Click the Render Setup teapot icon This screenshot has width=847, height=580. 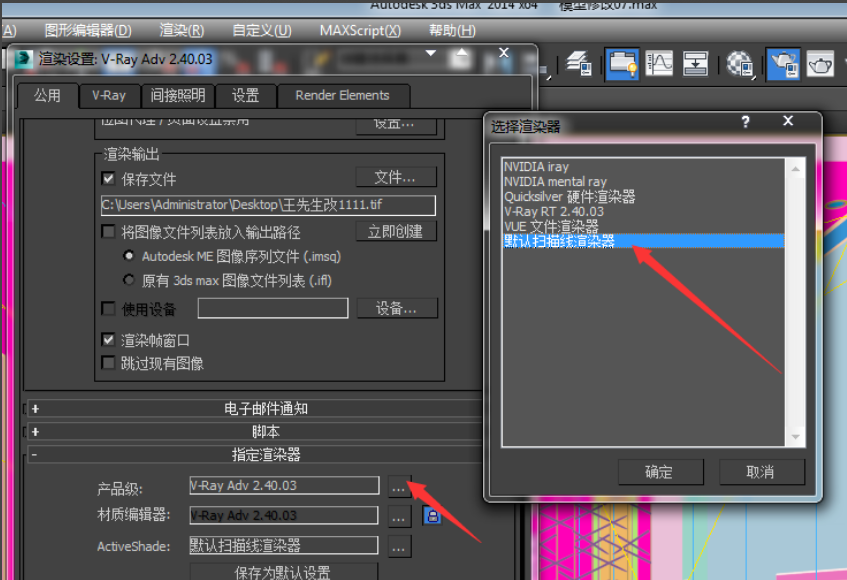[x=783, y=64]
